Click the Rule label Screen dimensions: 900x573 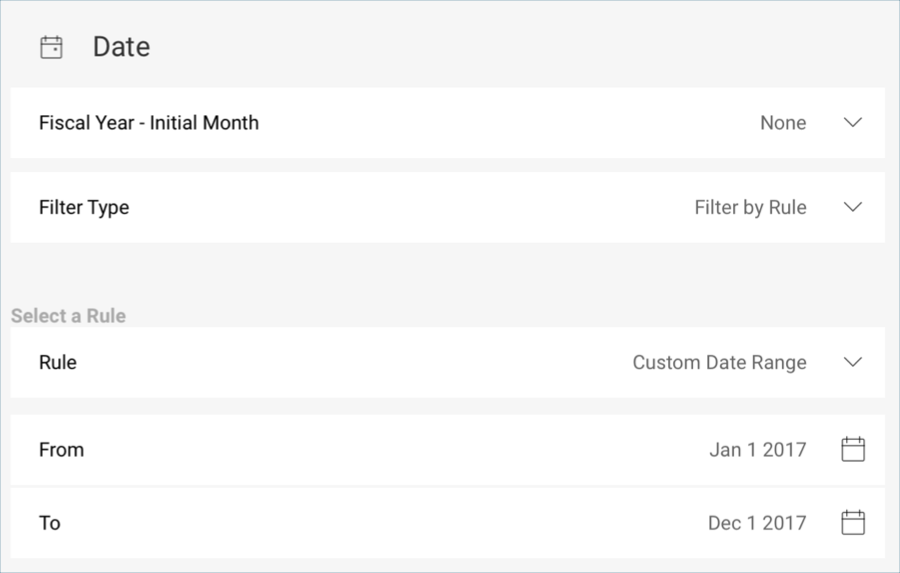click(x=58, y=362)
